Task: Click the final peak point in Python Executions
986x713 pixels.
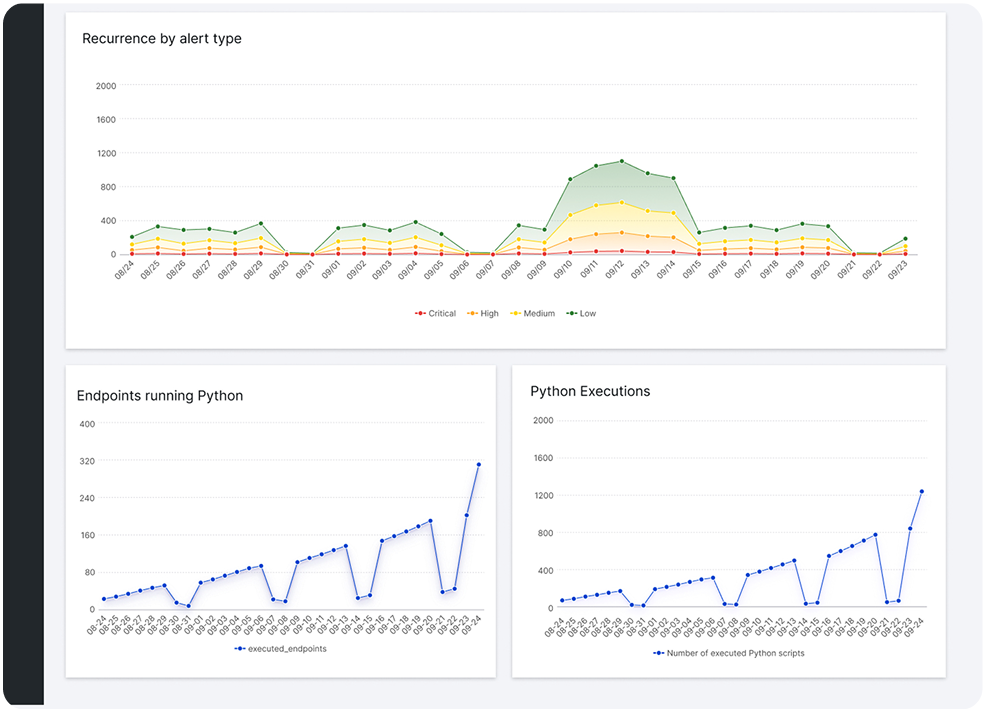Action: coord(922,491)
